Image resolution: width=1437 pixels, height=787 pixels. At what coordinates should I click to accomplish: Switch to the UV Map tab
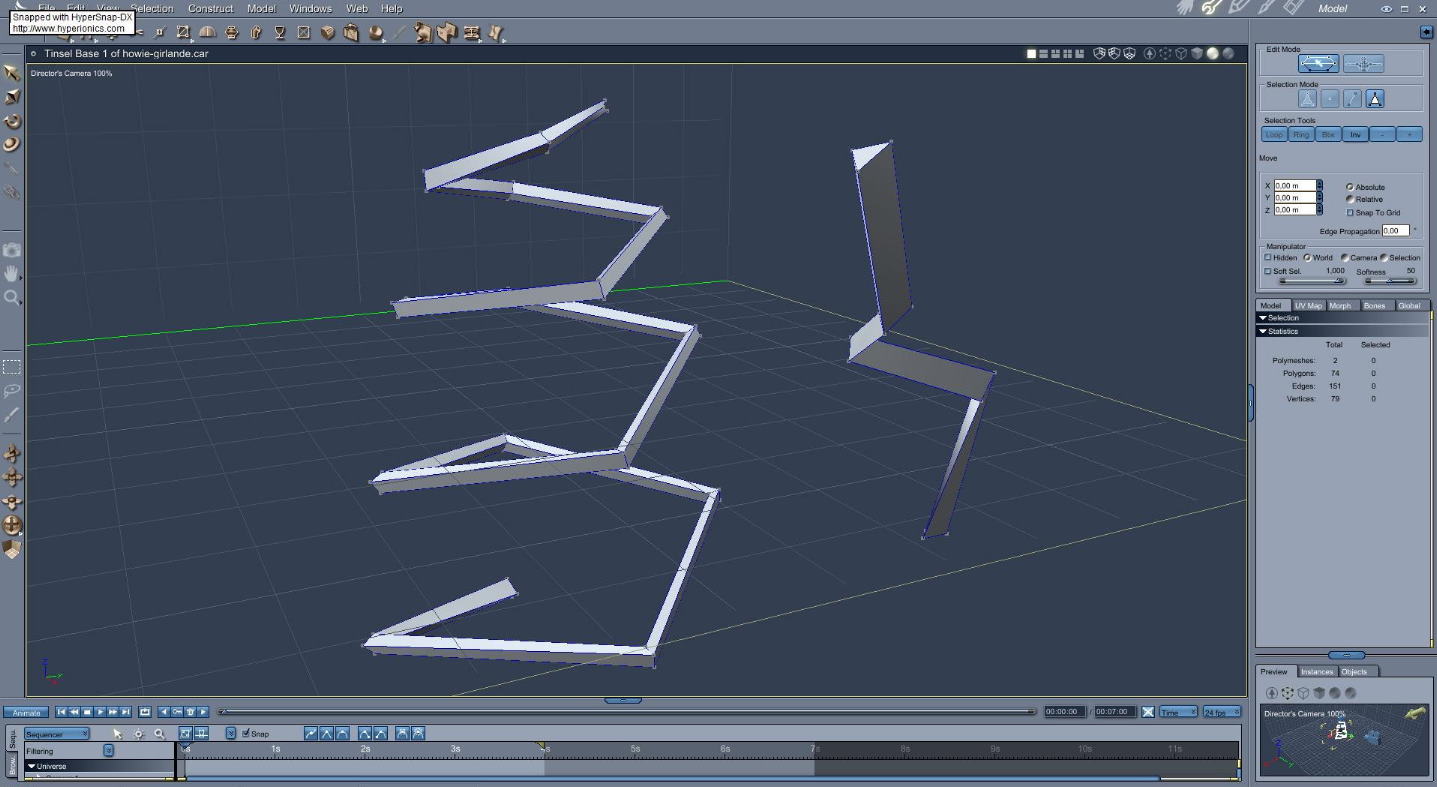click(x=1308, y=306)
